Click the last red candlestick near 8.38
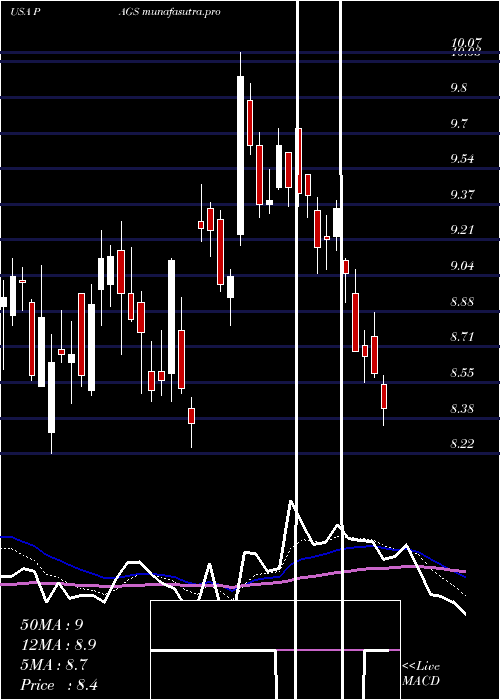Viewport: 500px width, 700px height. coord(384,396)
